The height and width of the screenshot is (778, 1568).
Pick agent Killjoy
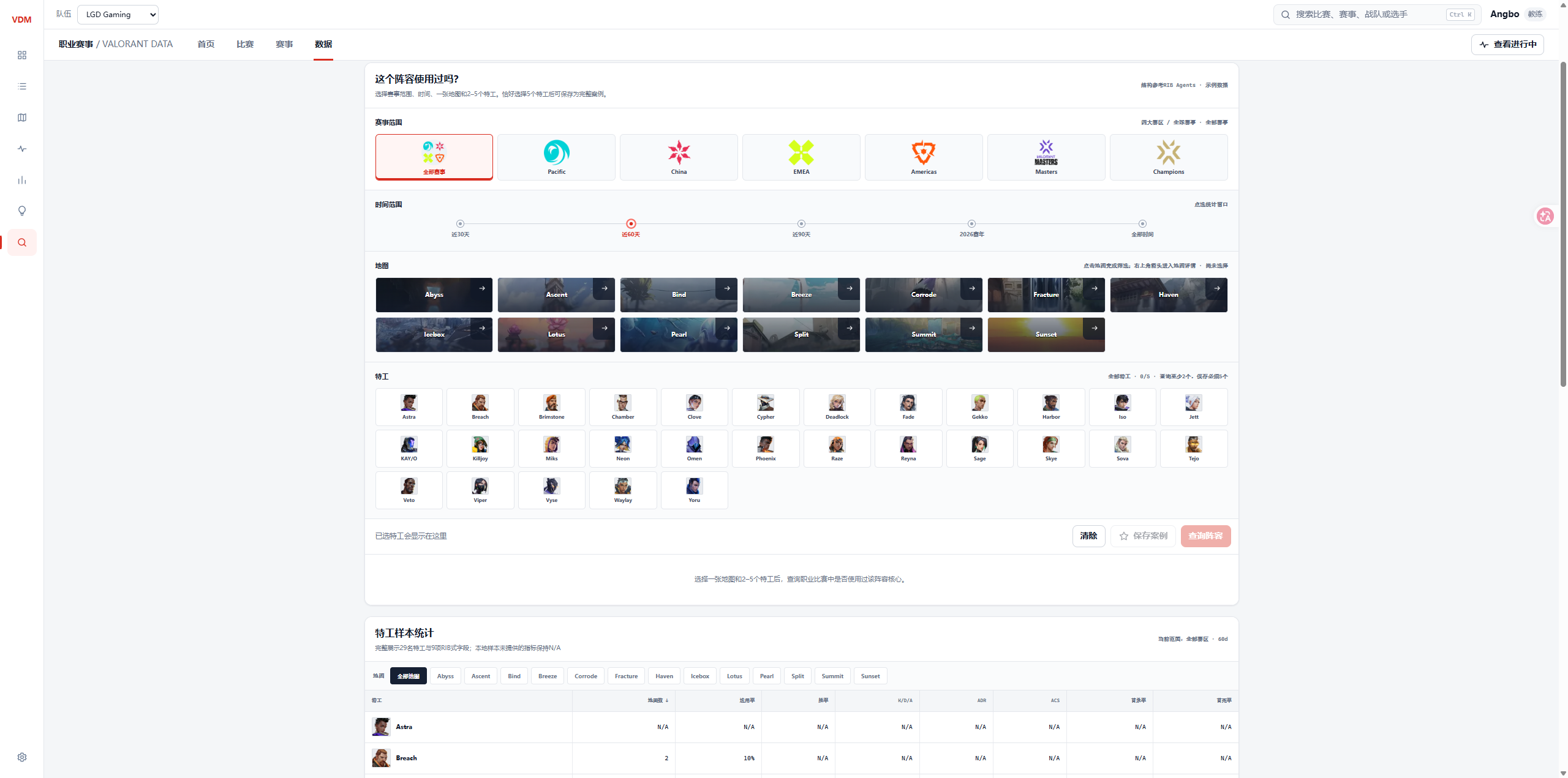(x=480, y=449)
